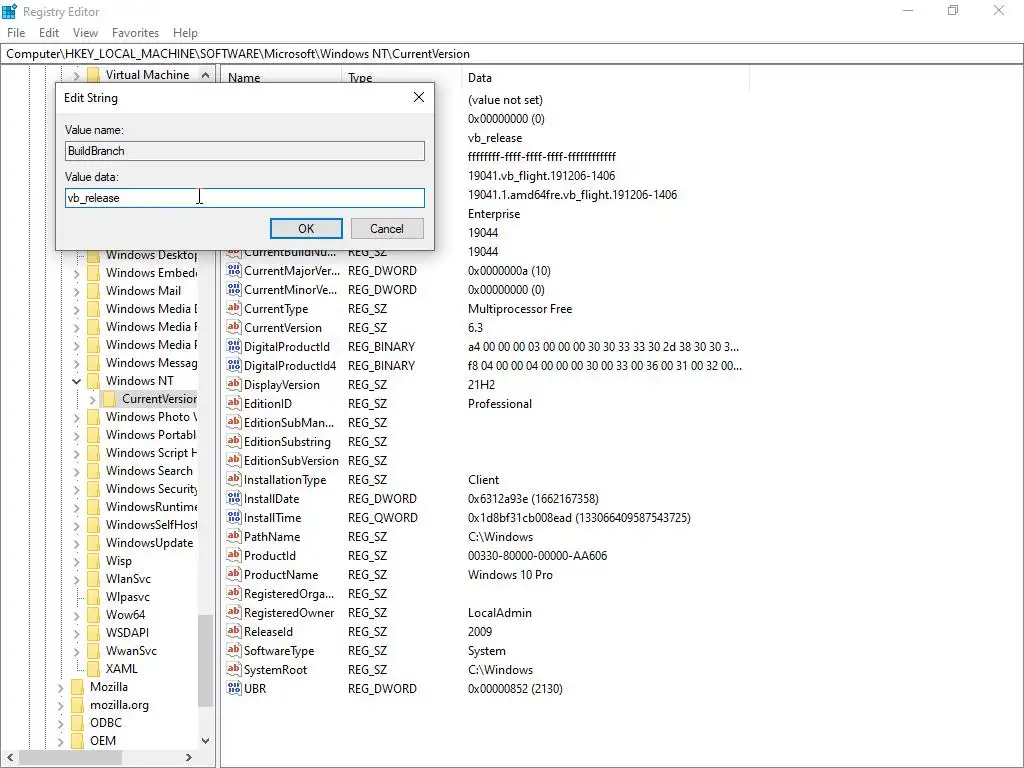Click the binary icon of CurrentMajorVersionNumber value
This screenshot has width=1024, height=768.
(234, 270)
